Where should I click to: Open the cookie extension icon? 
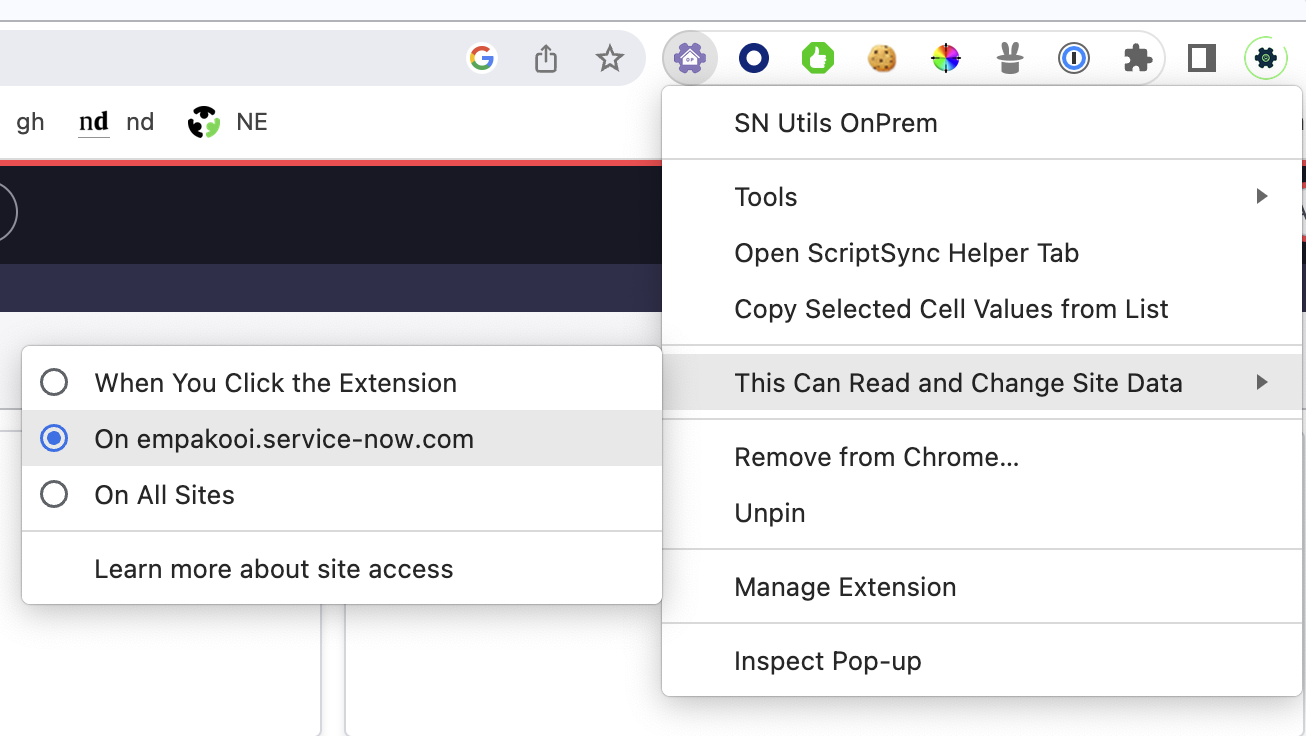pyautogui.click(x=882, y=59)
